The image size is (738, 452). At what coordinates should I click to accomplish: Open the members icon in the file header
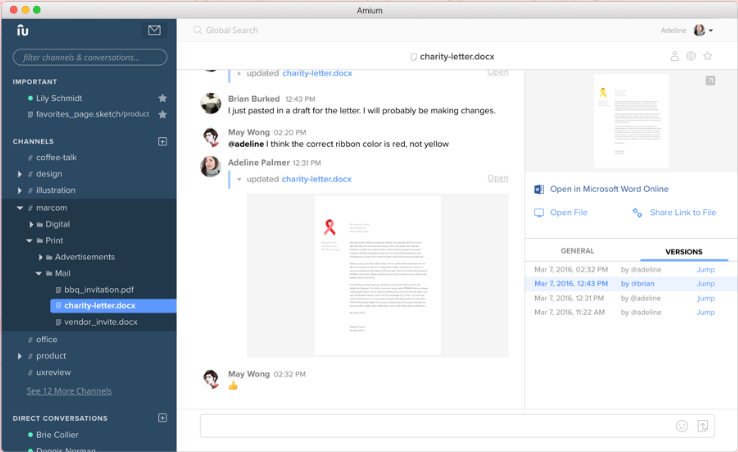[674, 57]
